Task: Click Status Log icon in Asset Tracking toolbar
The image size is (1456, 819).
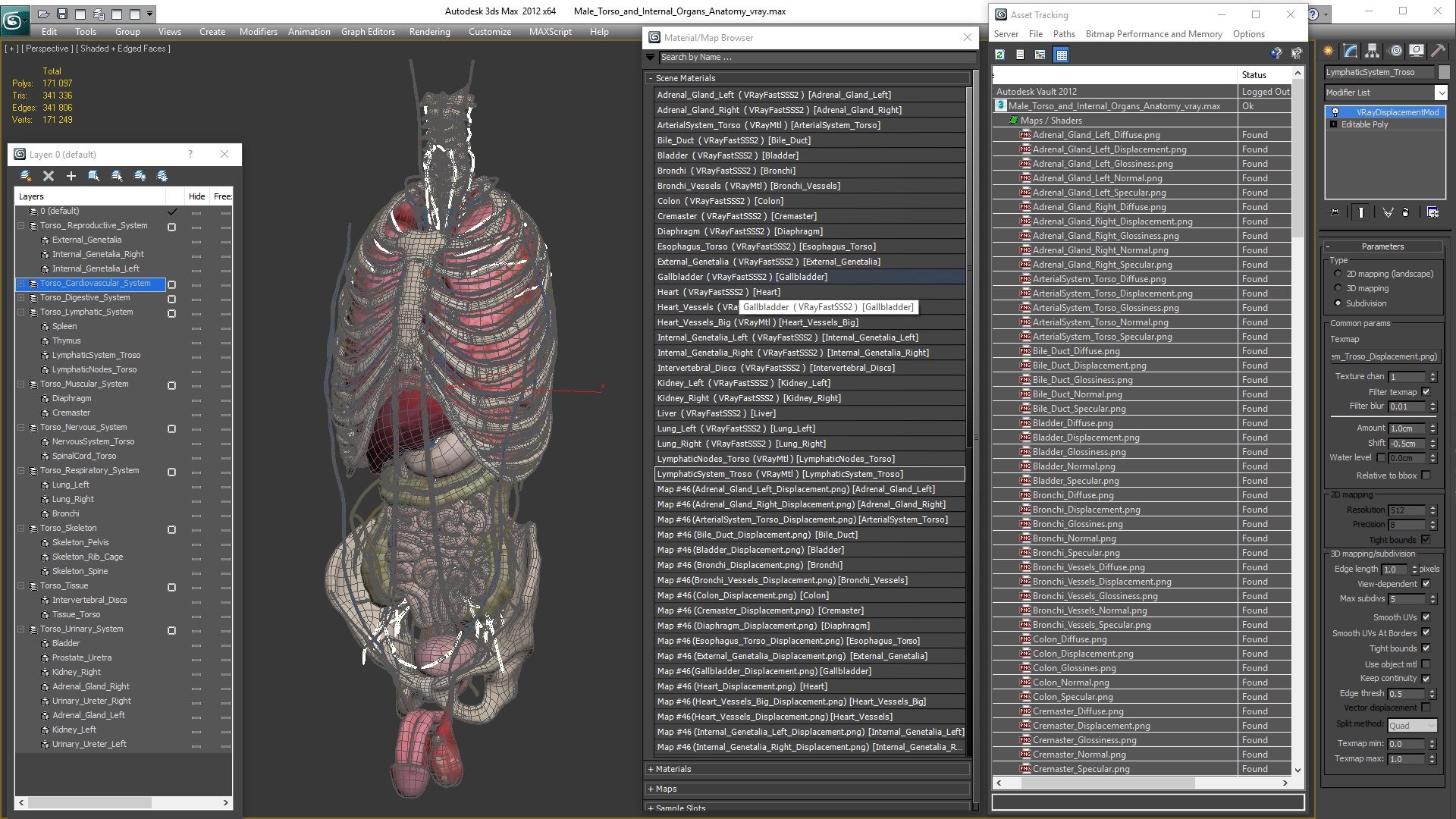Action: (1020, 55)
